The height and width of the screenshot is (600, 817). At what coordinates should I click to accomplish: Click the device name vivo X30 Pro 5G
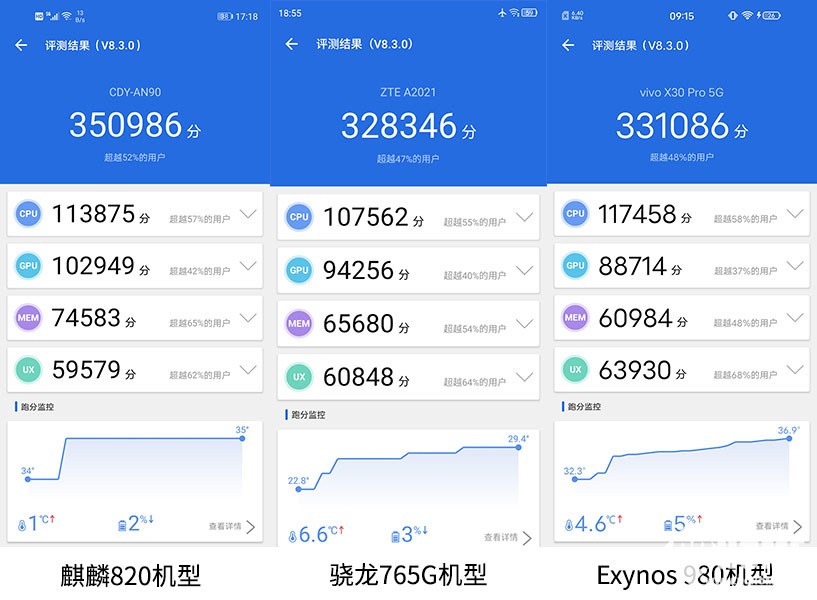682,93
